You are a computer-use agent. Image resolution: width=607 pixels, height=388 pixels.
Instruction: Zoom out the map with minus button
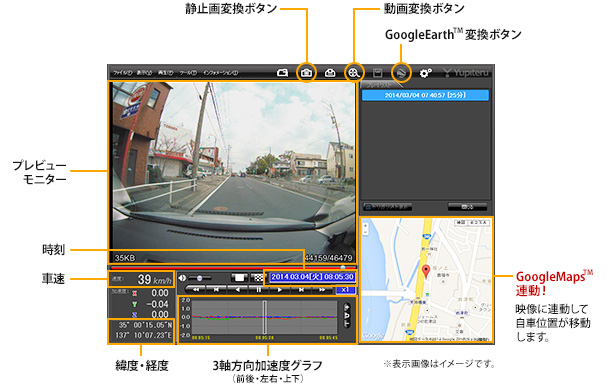coord(366,231)
